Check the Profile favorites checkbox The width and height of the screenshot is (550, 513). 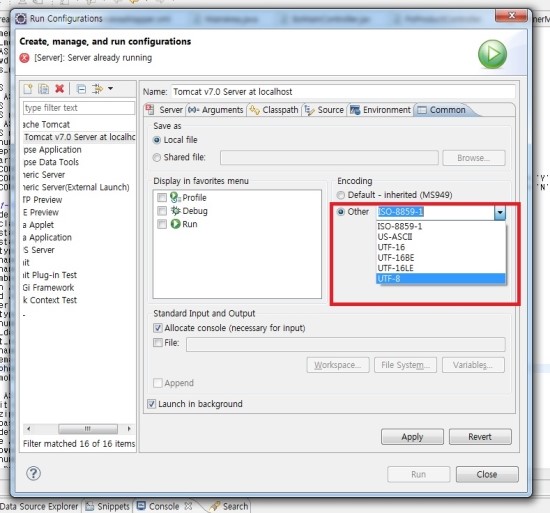click(162, 197)
